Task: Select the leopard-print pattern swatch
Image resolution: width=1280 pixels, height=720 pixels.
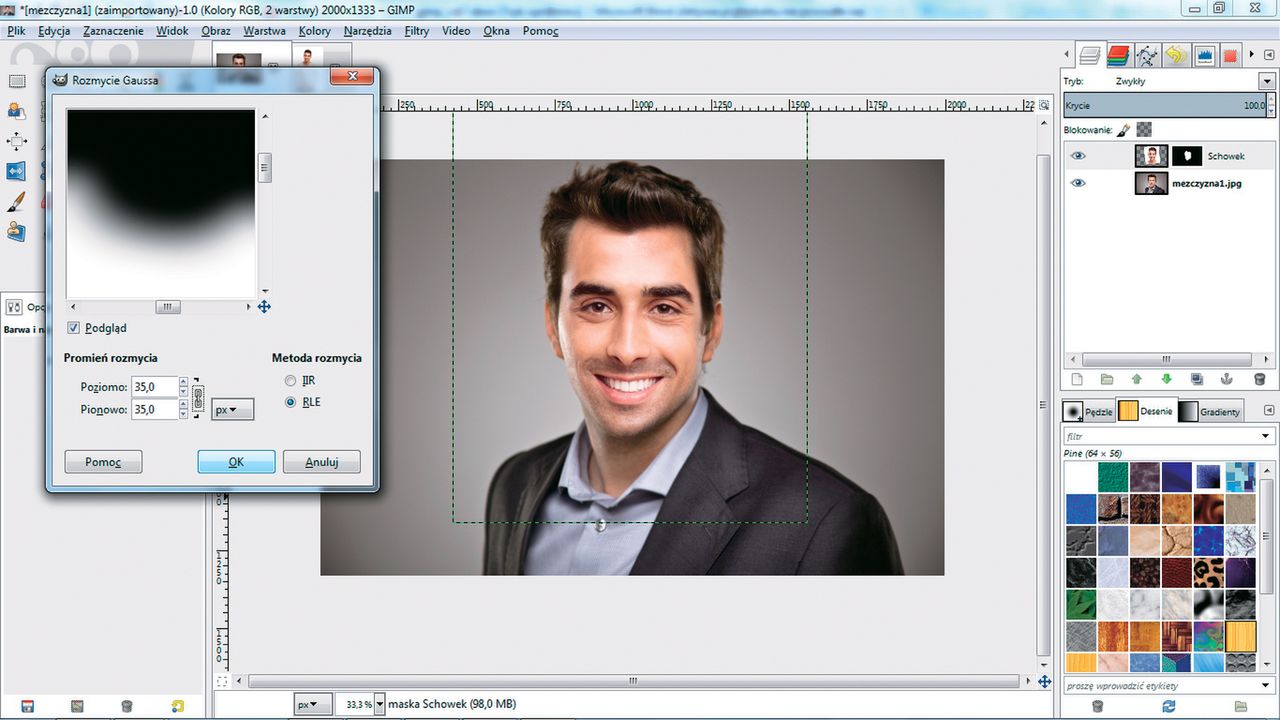Action: 1209,573
